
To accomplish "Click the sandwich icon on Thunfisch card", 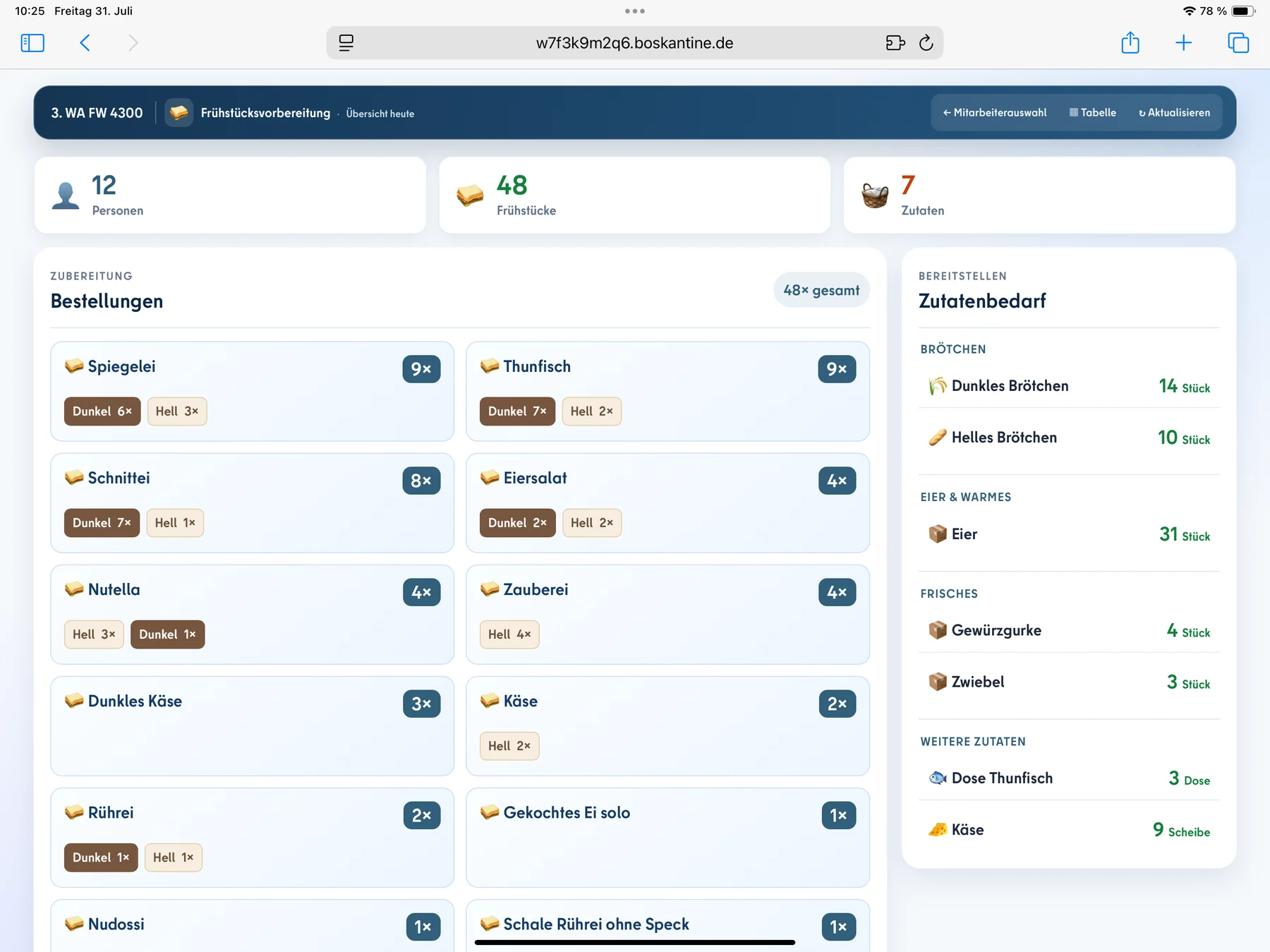I will pos(490,366).
